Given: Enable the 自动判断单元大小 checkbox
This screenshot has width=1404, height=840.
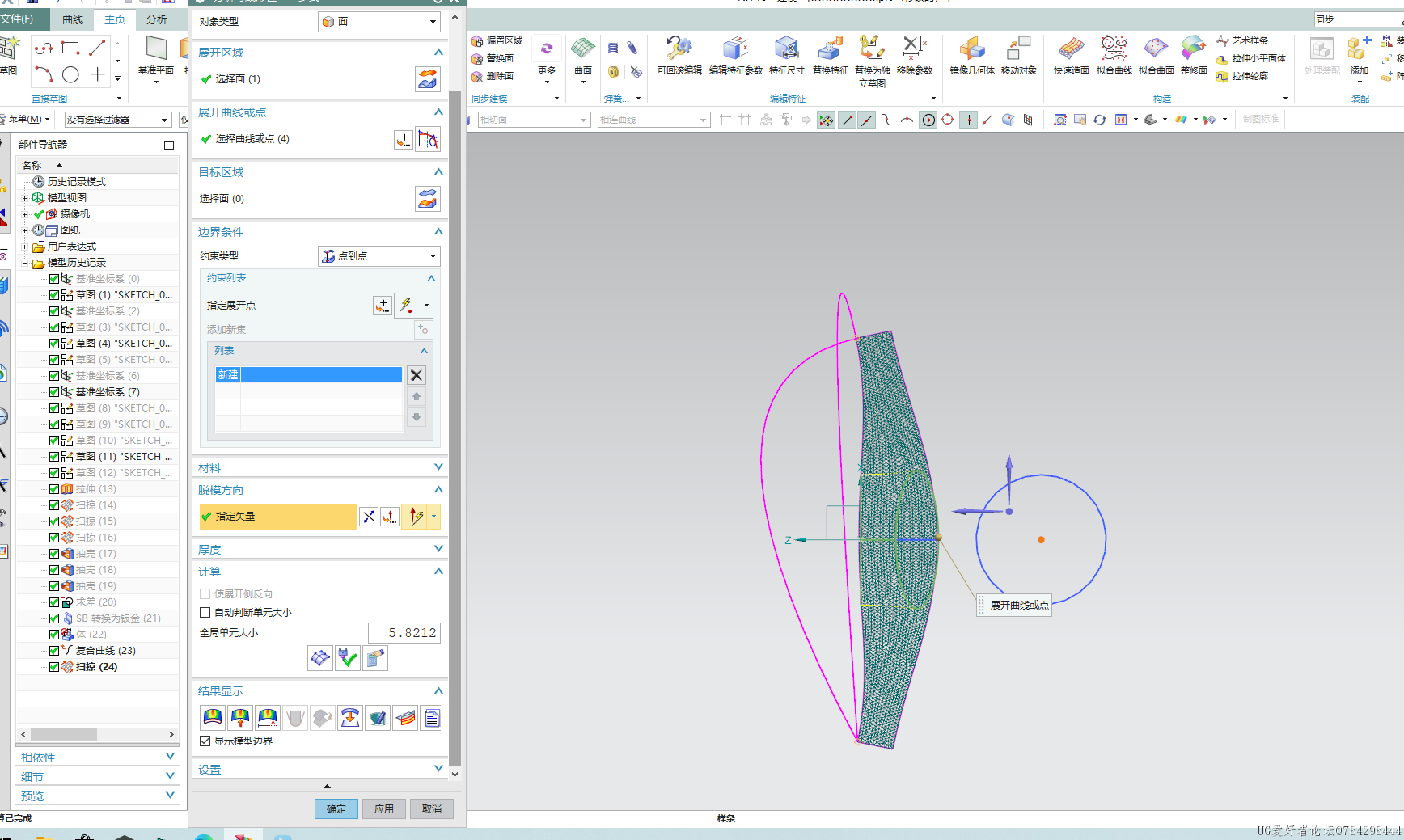Looking at the screenshot, I should 205,613.
